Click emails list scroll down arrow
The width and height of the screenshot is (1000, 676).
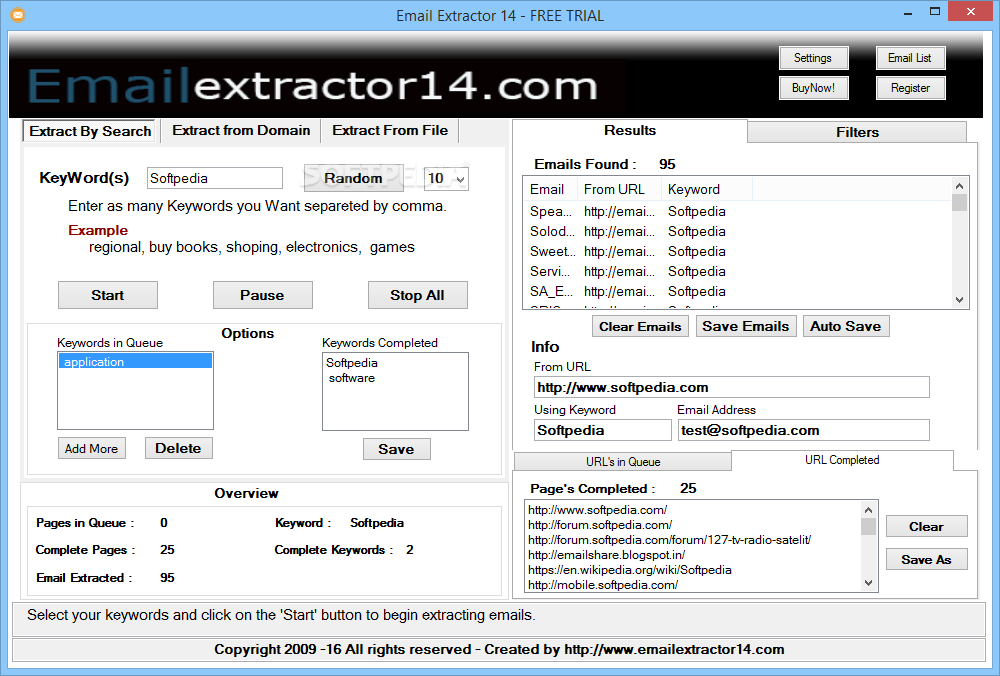point(959,300)
